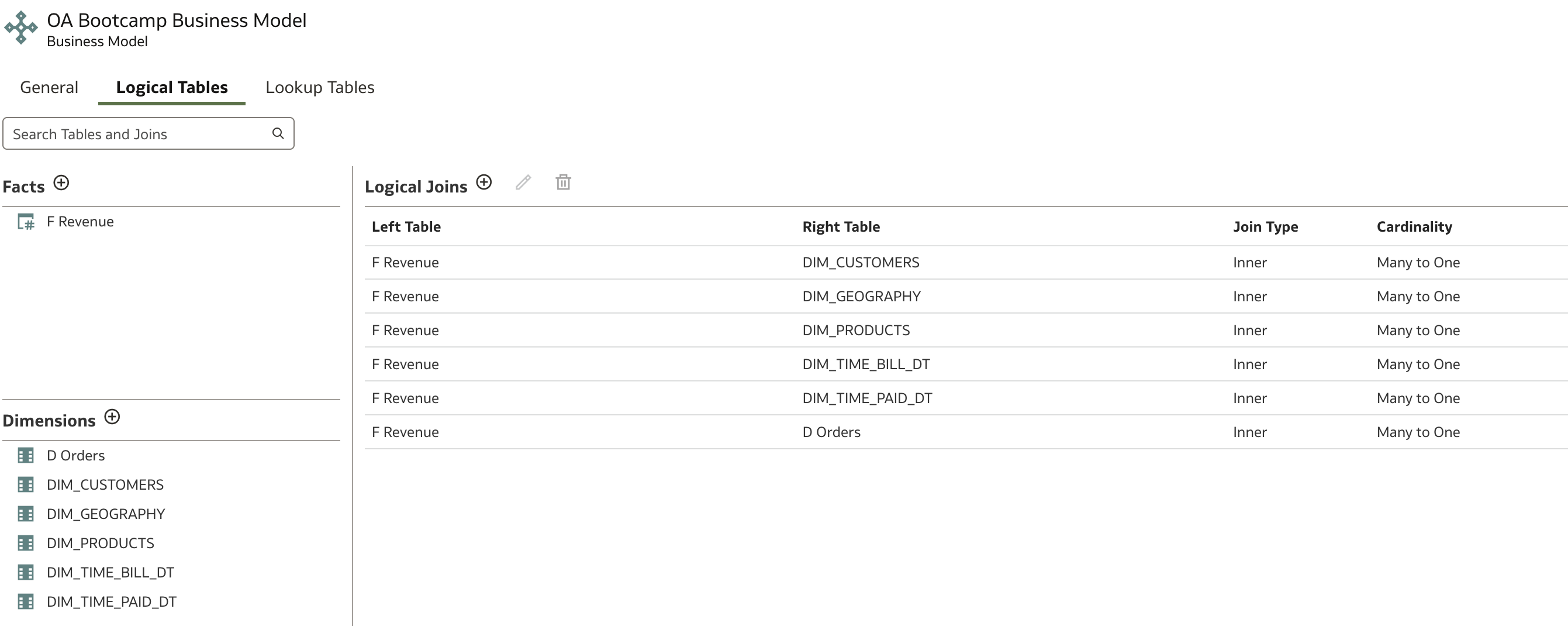This screenshot has height=626, width=1568.
Task: Click the magnifier search icon
Action: tap(278, 133)
